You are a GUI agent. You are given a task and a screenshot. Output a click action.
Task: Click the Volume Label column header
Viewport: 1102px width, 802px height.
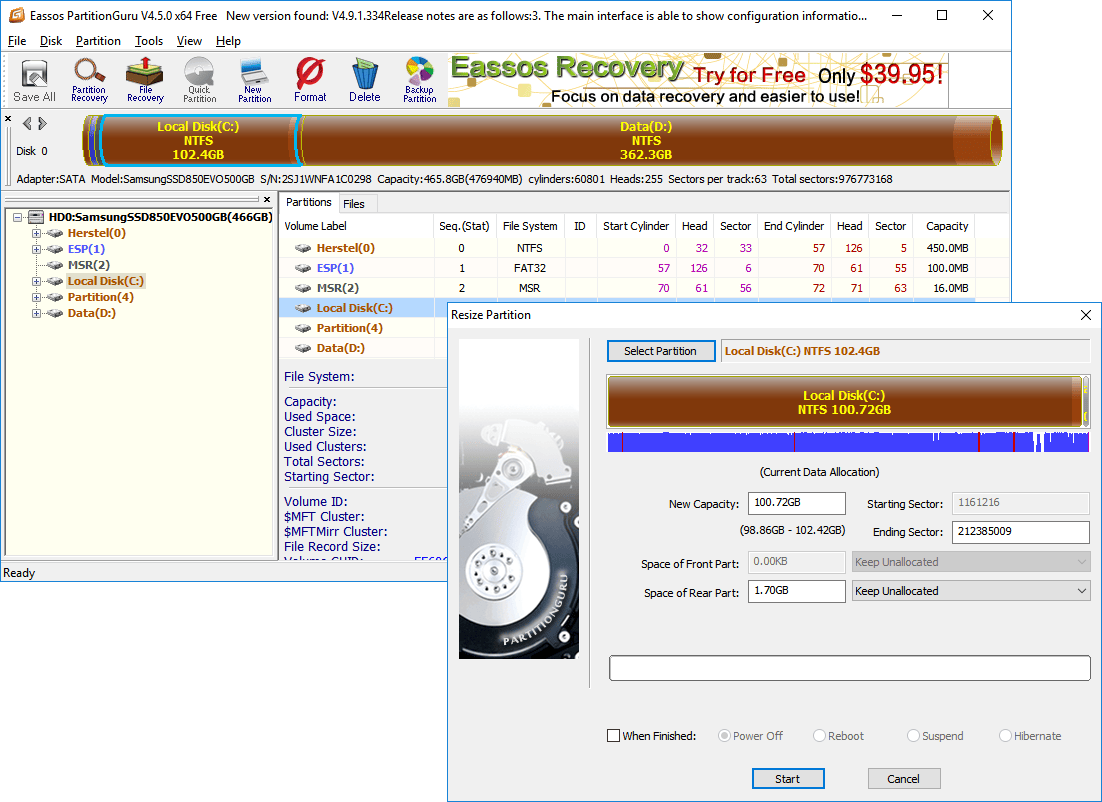356,226
